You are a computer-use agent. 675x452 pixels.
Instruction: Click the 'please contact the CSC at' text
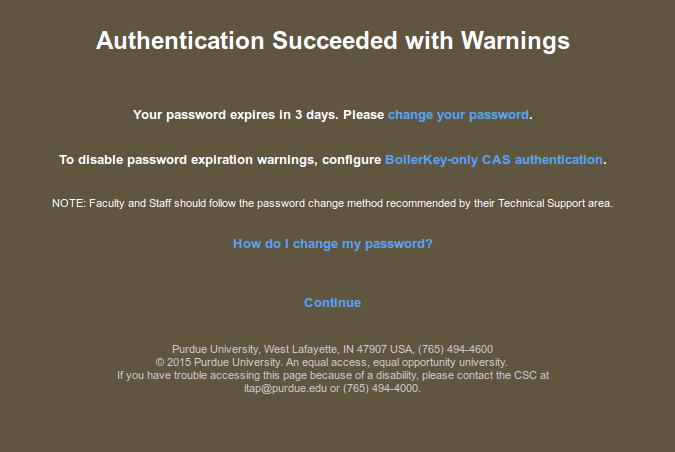coord(488,375)
